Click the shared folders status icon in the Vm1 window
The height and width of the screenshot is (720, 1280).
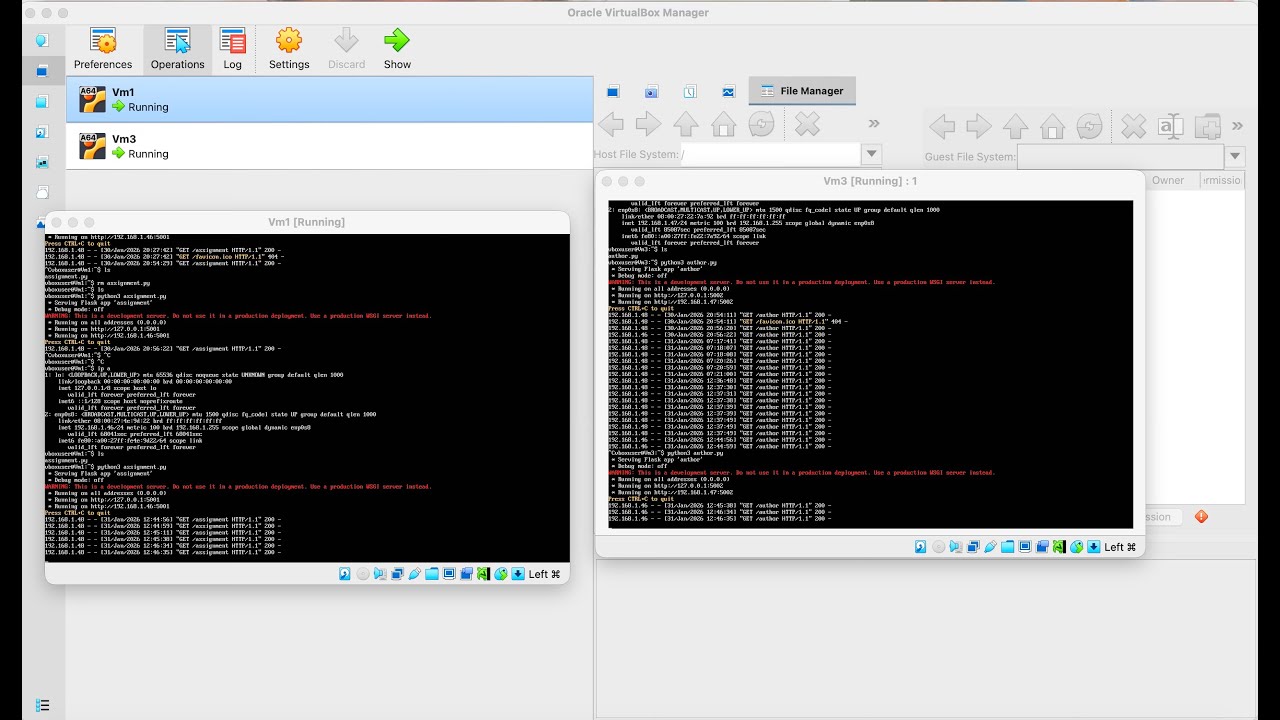[x=432, y=574]
